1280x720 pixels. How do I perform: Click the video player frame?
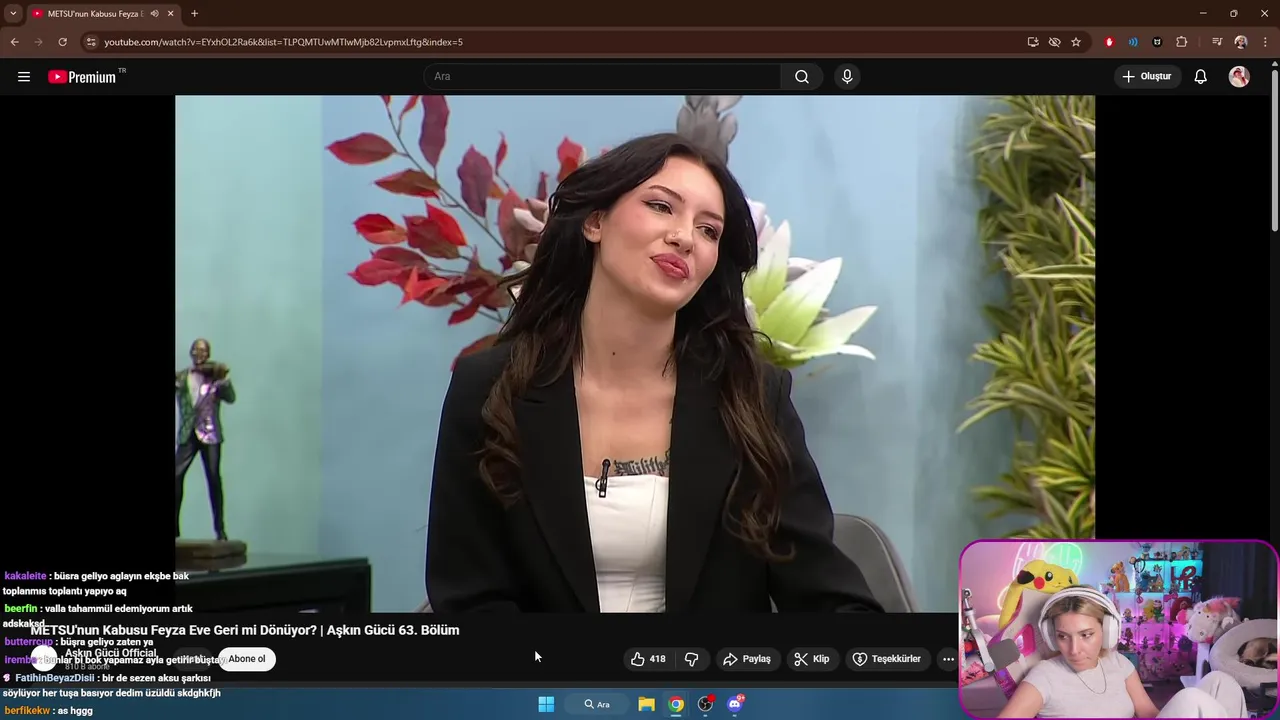click(635, 353)
